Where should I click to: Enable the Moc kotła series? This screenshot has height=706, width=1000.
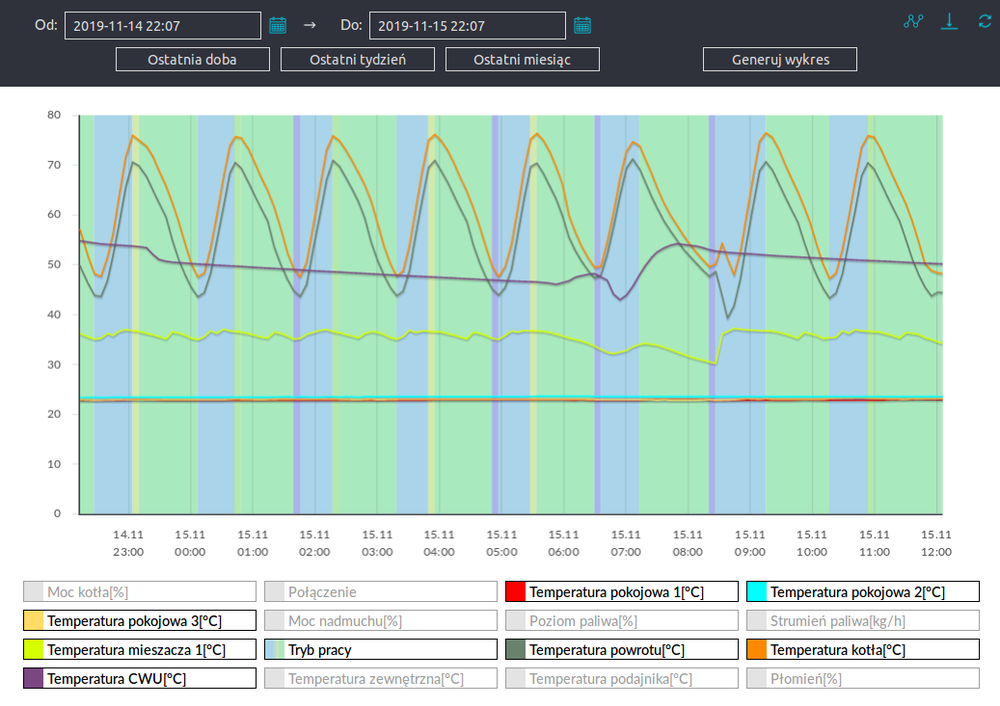tap(139, 592)
